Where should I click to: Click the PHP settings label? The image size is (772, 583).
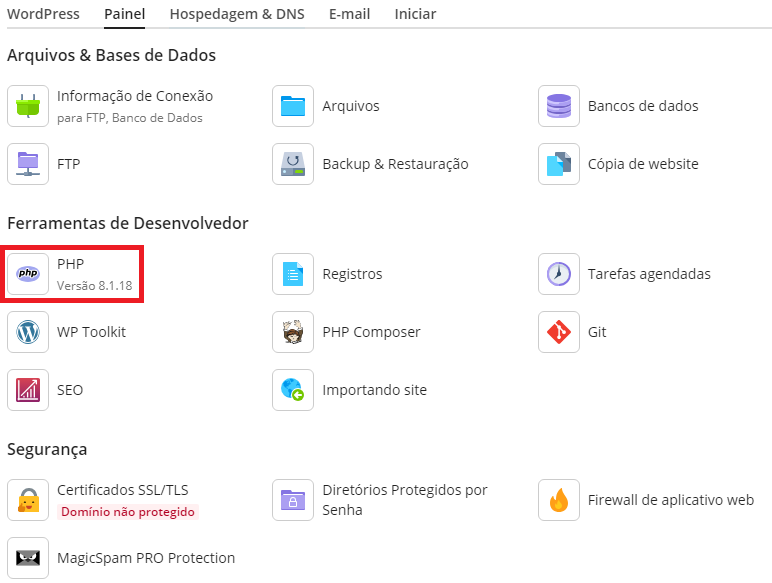click(x=70, y=264)
